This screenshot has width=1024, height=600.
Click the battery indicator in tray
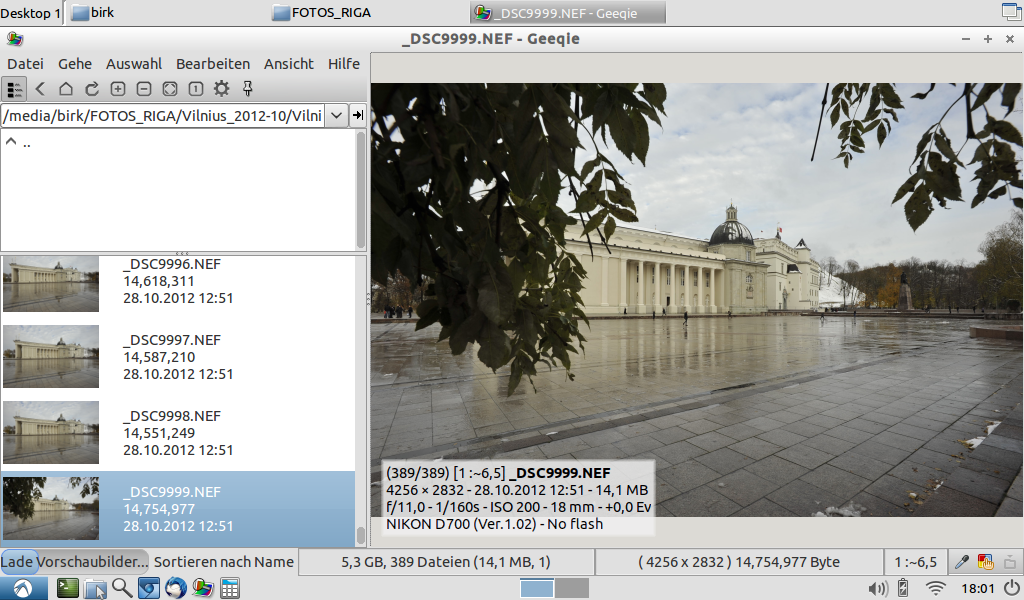(x=903, y=589)
